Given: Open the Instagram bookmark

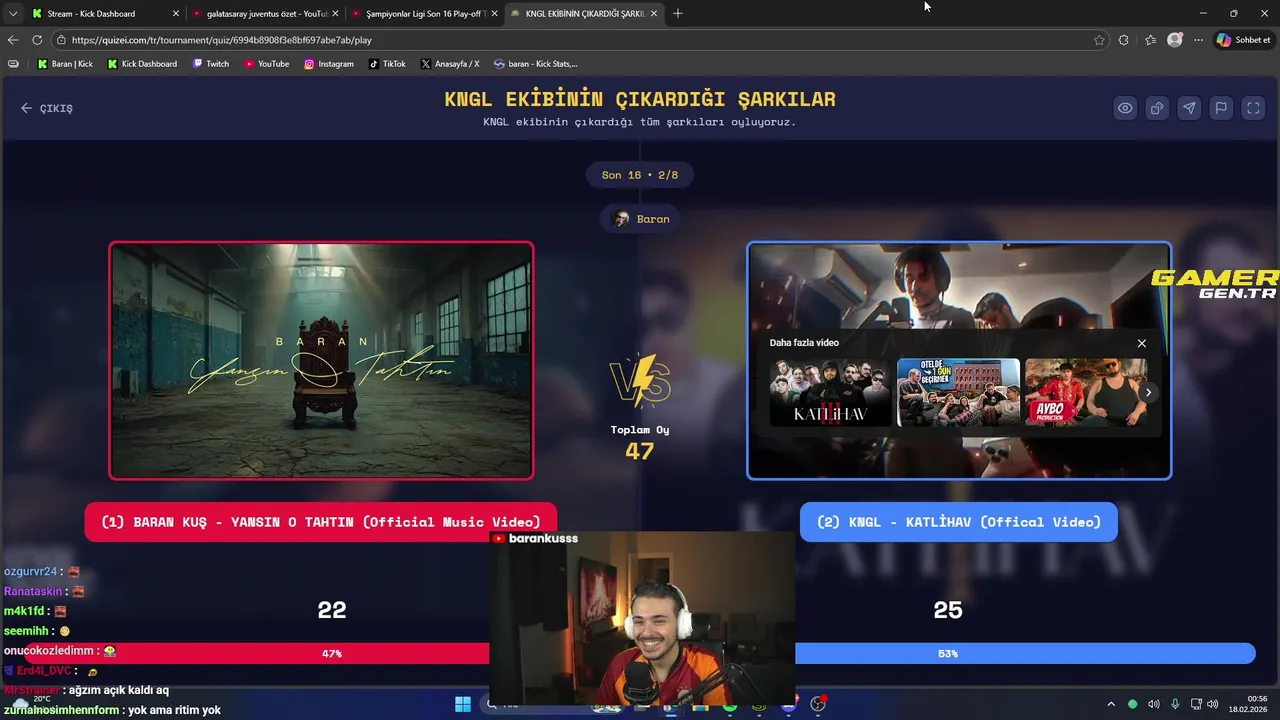Looking at the screenshot, I should [x=329, y=64].
